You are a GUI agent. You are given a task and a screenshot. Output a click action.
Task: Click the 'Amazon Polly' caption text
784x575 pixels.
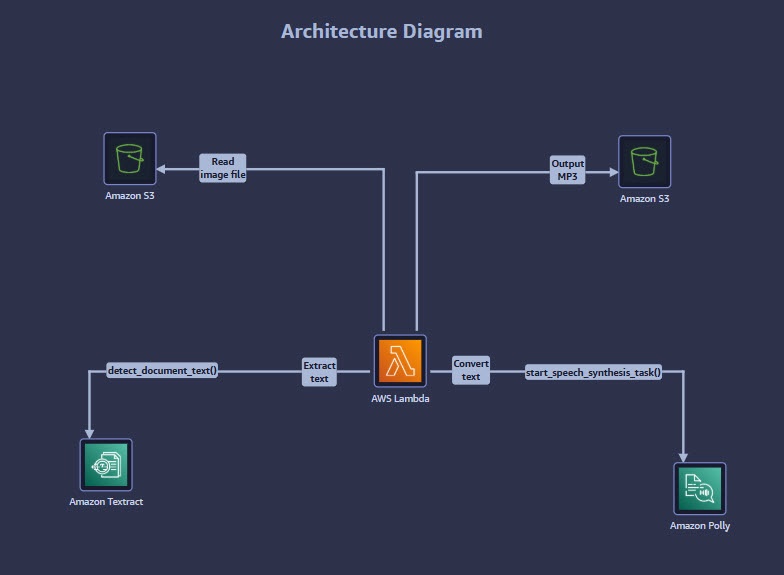700,526
